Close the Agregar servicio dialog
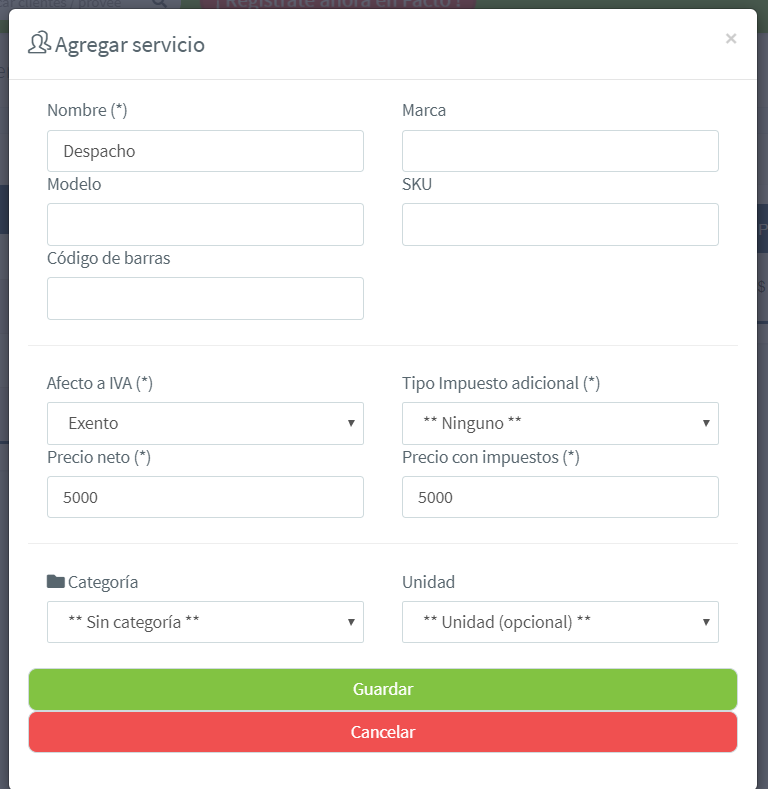 (731, 39)
